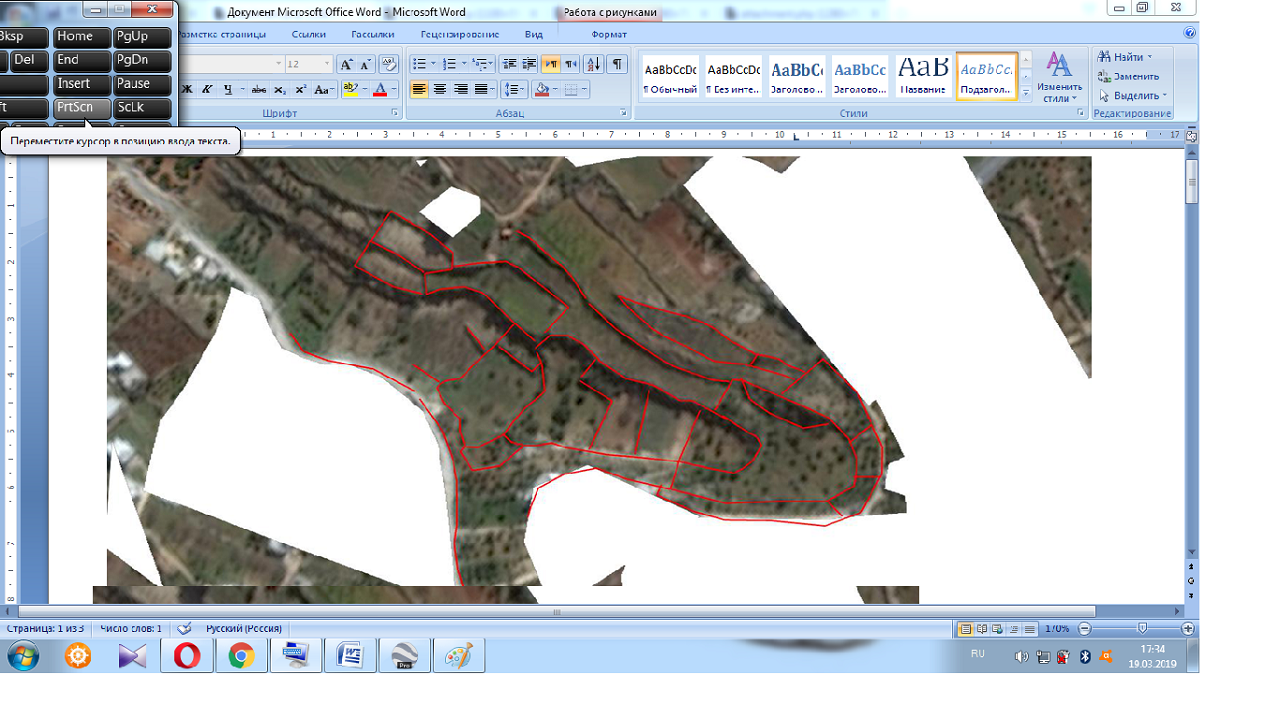Open the font size dropdown
1280x719 pixels.
pyautogui.click(x=326, y=64)
